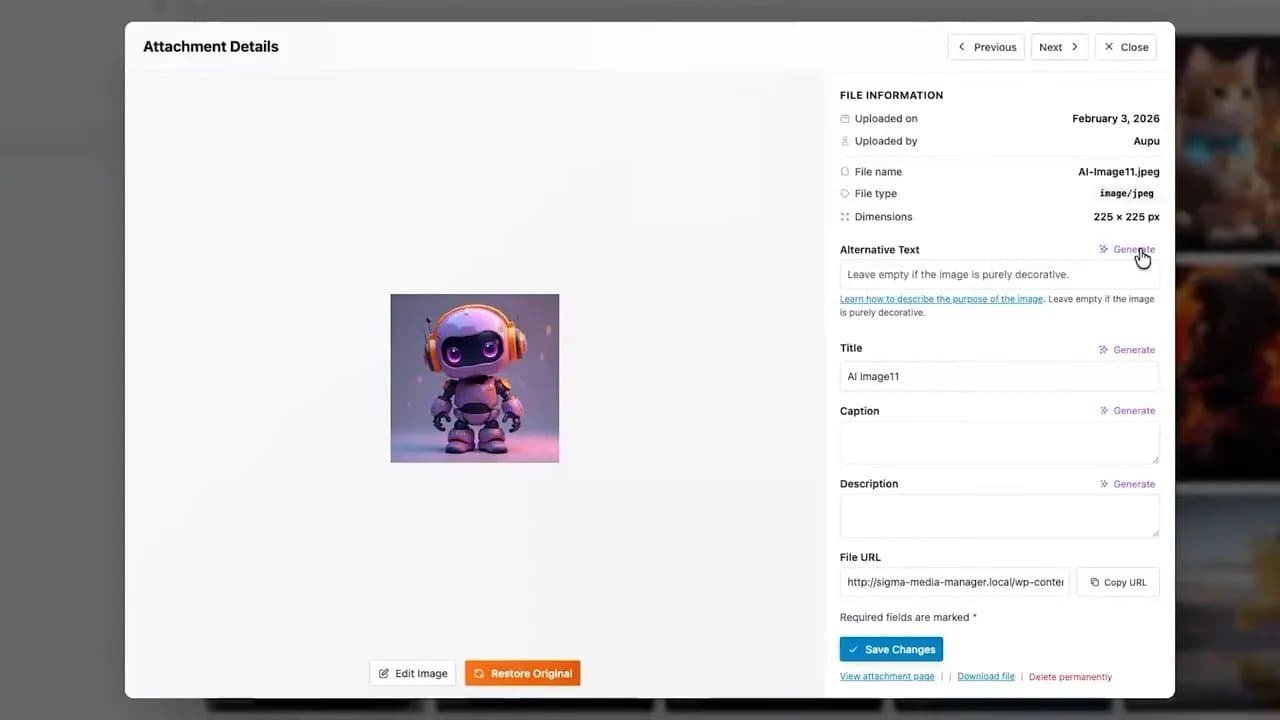Trigger AI Generate icon next to Description
The height and width of the screenshot is (720, 1280).
pyautogui.click(x=1104, y=484)
